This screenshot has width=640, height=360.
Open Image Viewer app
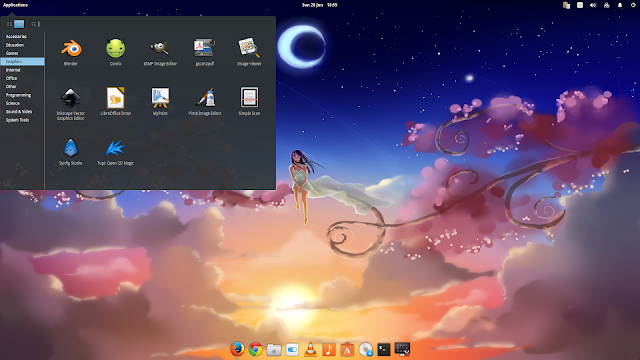click(249, 52)
